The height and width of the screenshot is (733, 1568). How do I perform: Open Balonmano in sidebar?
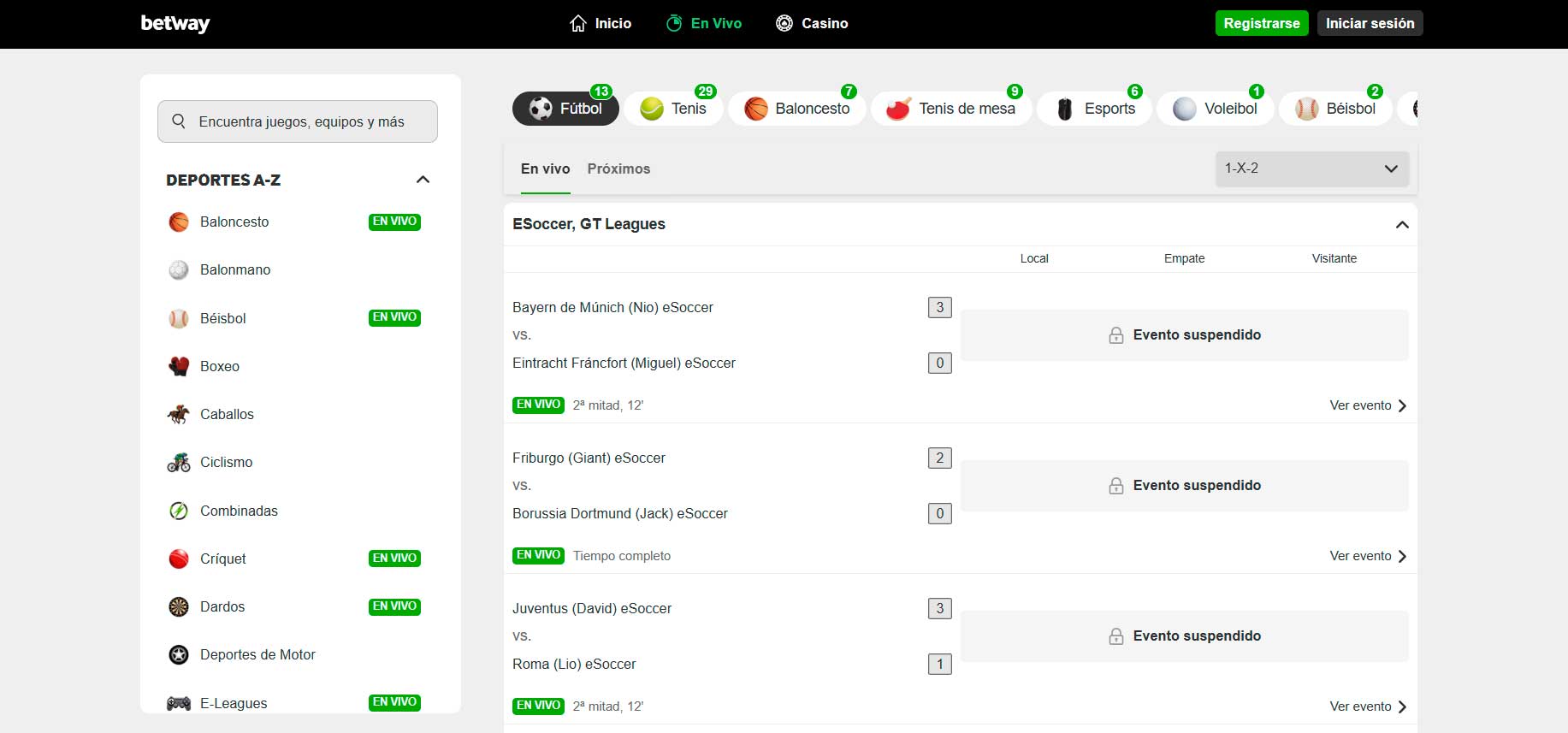235,269
